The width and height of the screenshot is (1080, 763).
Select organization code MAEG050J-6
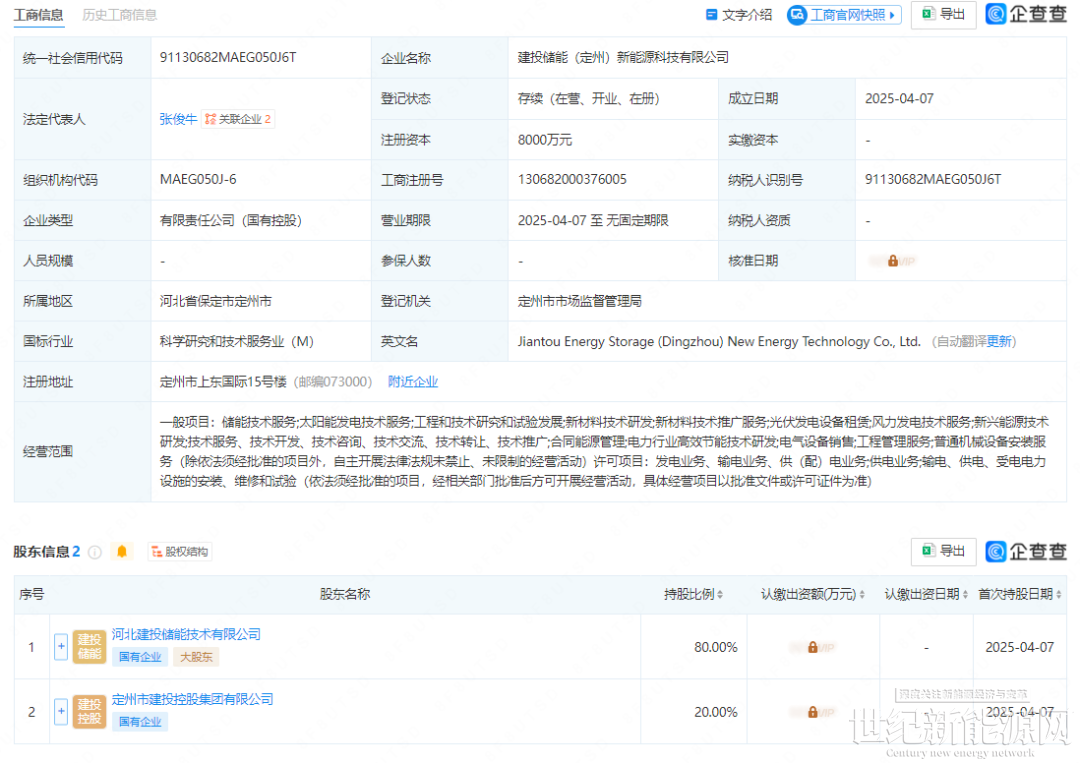198,180
